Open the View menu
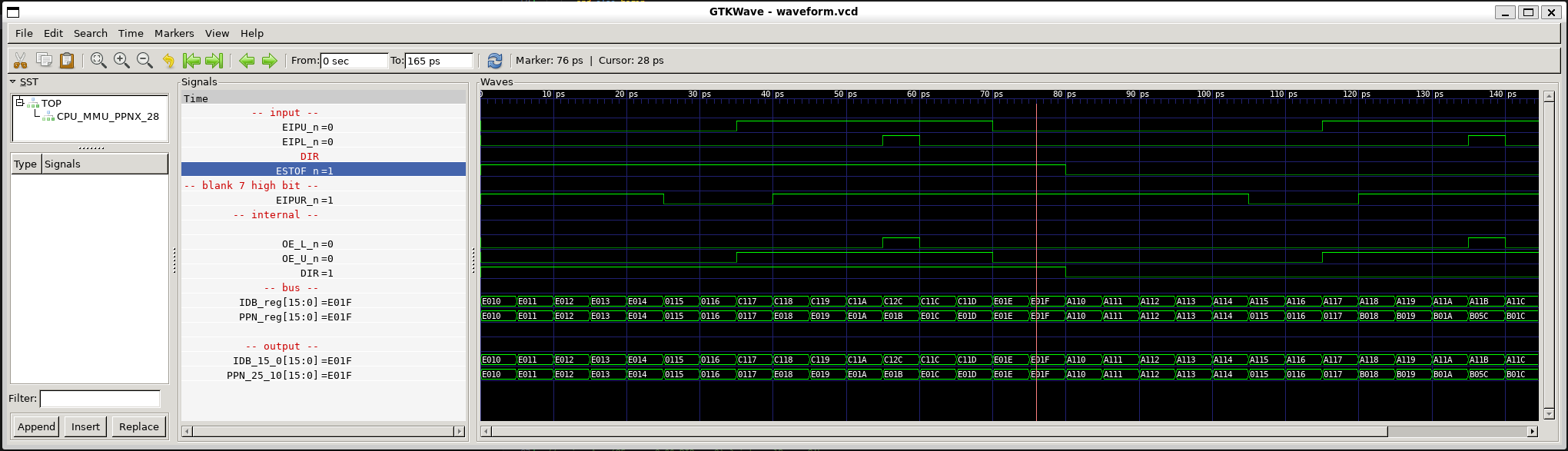Viewport: 1568px width, 451px height. [217, 33]
